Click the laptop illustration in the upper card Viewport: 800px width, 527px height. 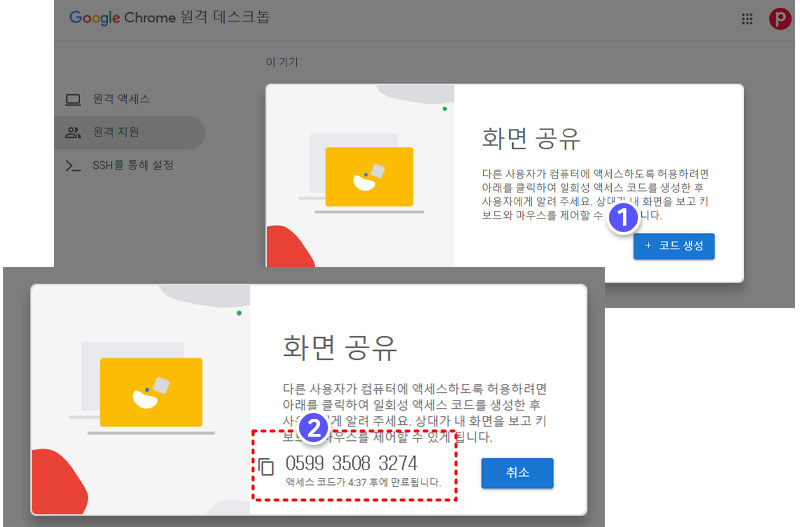(368, 177)
